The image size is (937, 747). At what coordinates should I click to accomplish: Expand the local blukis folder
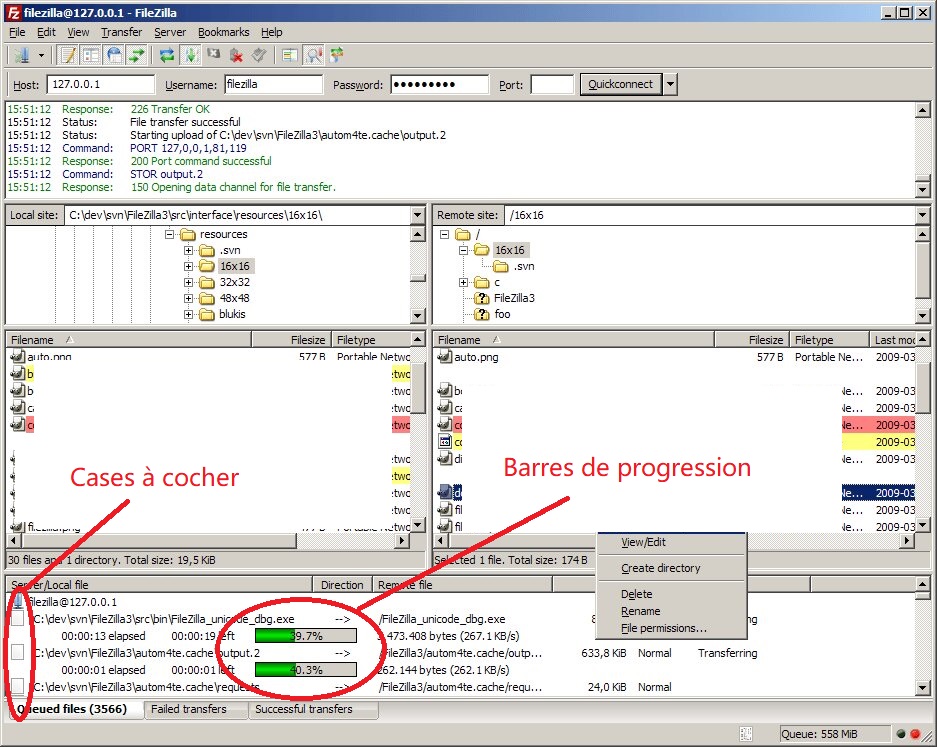coord(189,314)
